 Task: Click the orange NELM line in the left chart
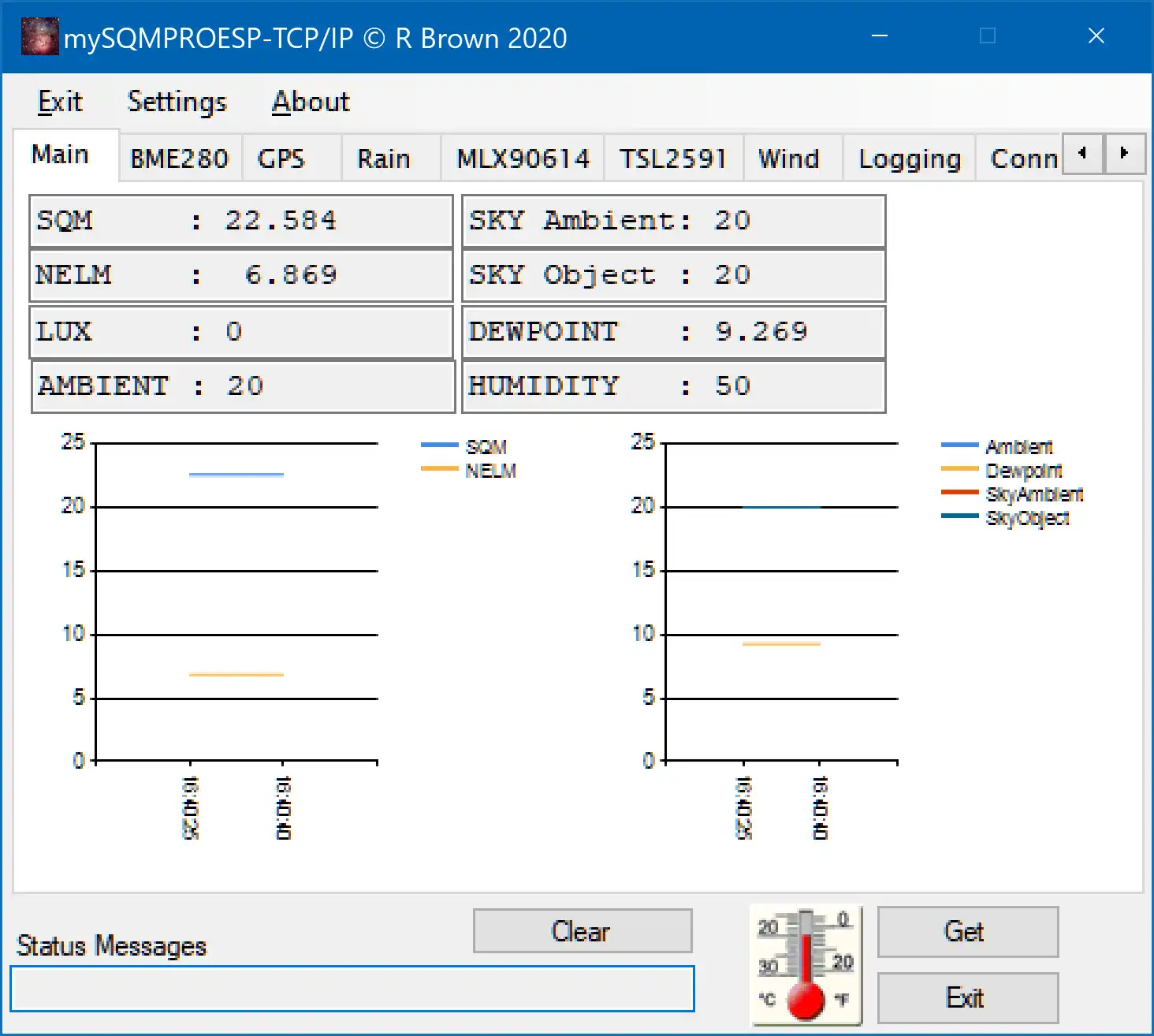point(236,675)
